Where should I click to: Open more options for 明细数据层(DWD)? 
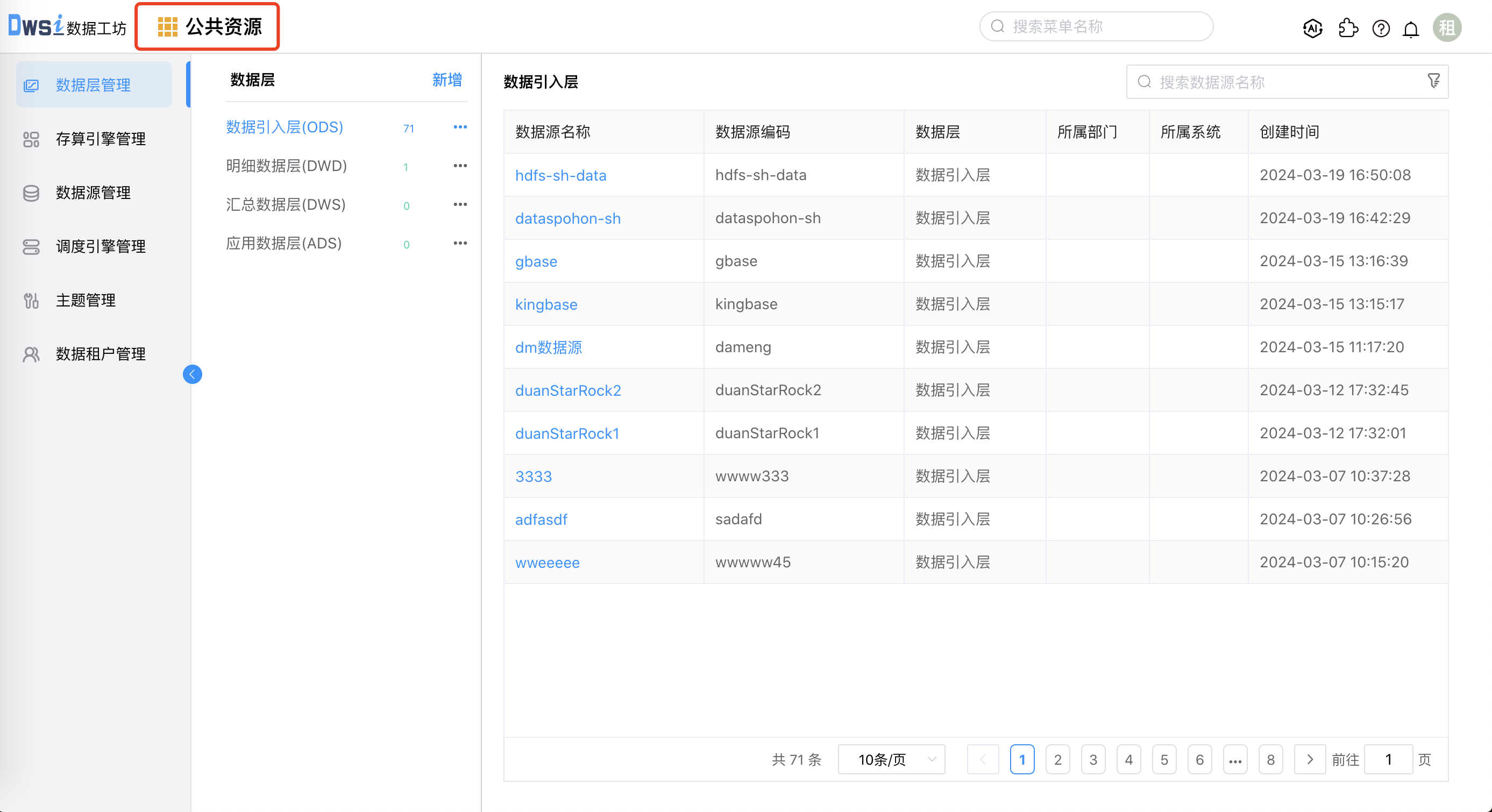[x=460, y=166]
